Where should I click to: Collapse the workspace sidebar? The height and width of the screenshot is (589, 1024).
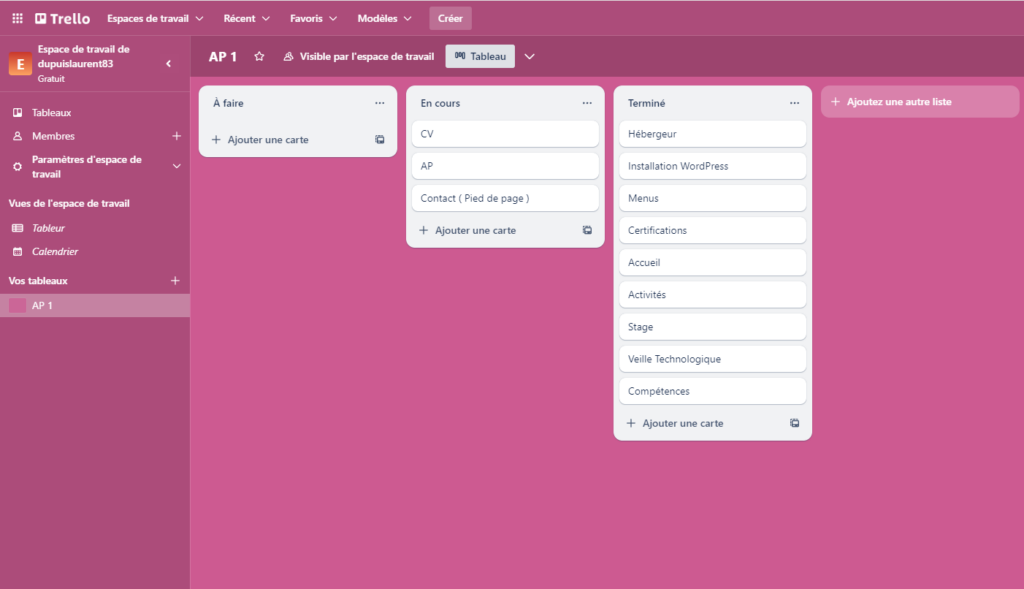[x=168, y=63]
